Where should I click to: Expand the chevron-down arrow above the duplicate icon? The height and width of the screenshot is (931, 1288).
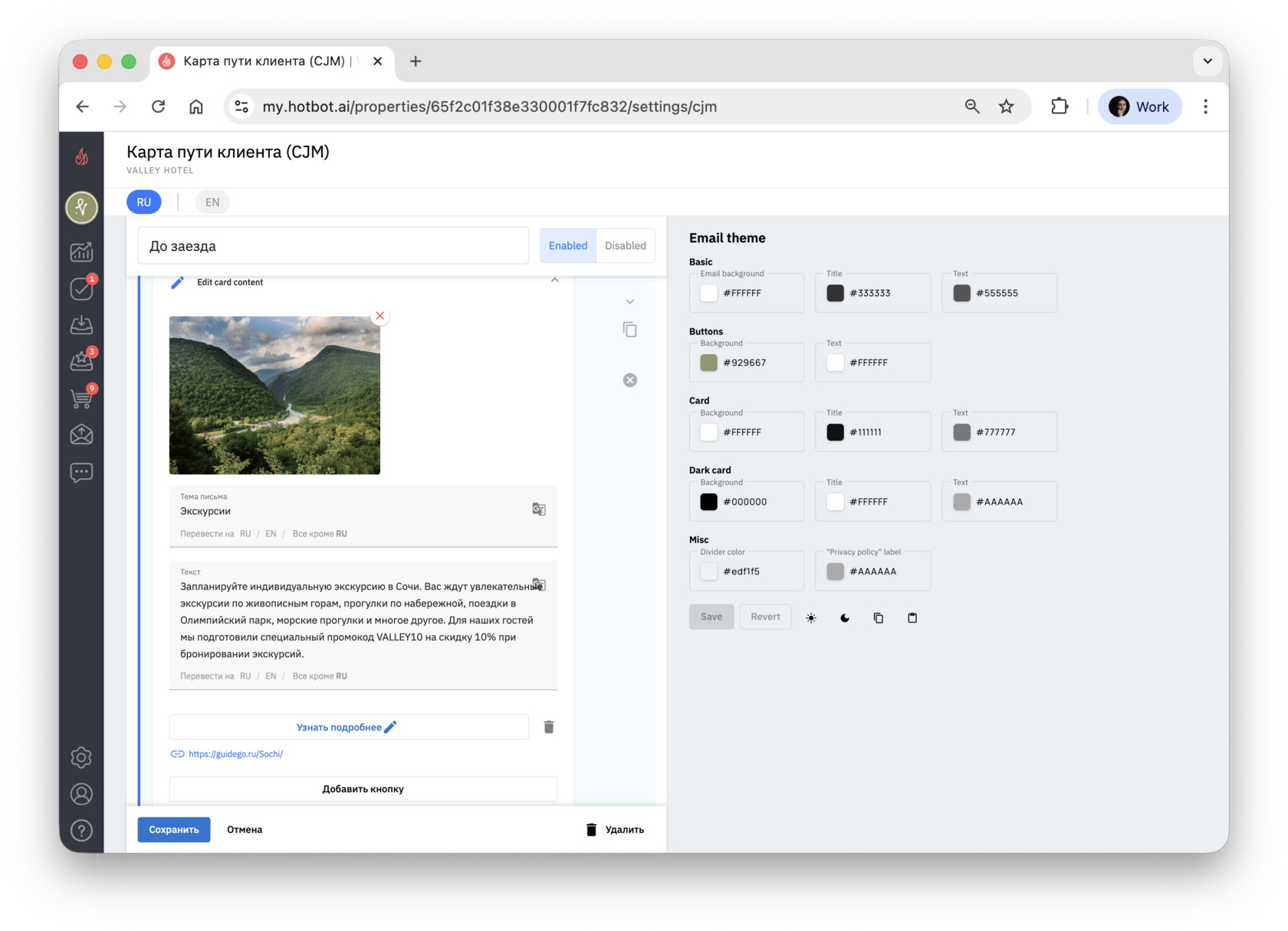(629, 301)
